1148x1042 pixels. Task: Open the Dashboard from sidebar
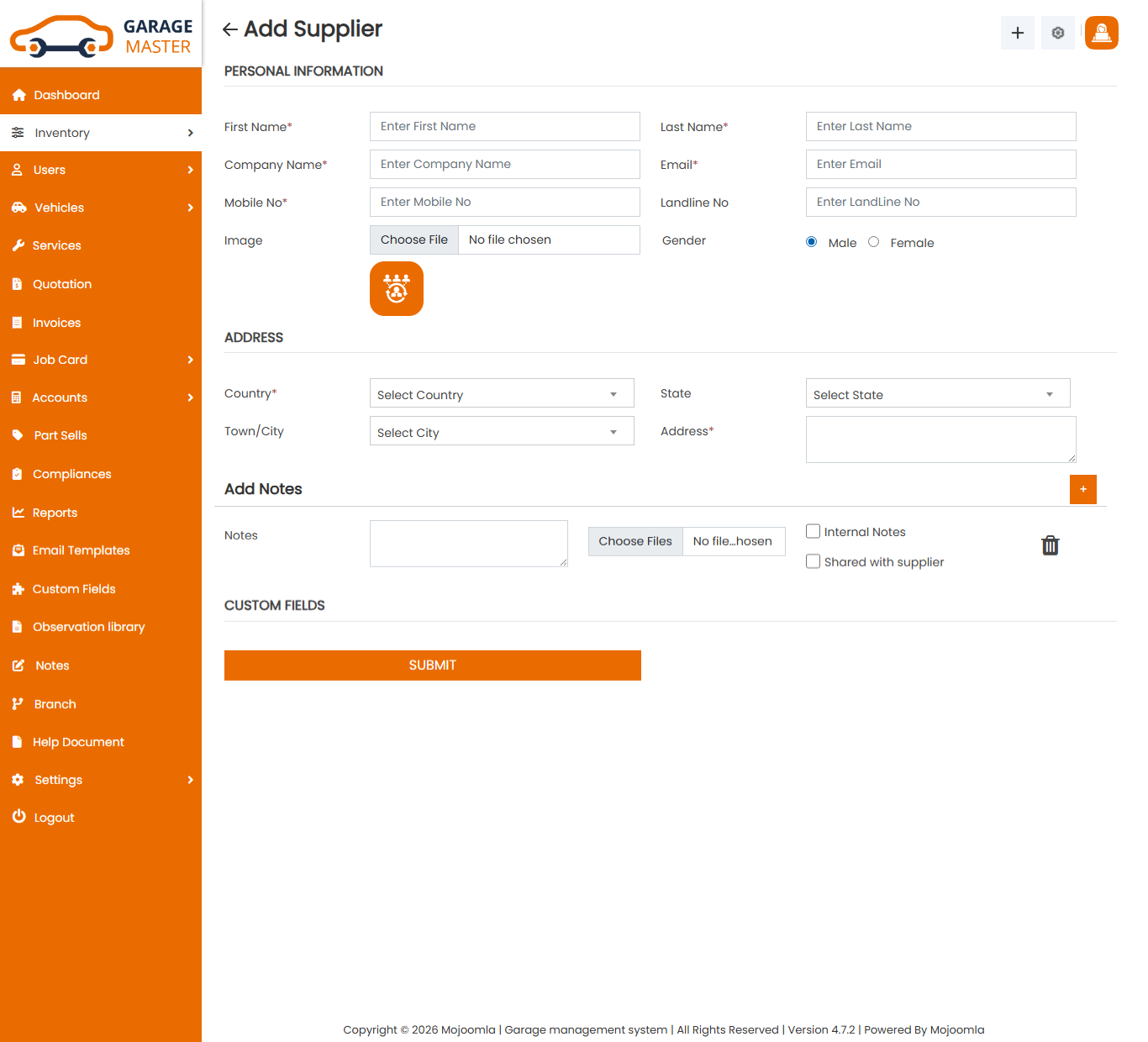coord(66,94)
